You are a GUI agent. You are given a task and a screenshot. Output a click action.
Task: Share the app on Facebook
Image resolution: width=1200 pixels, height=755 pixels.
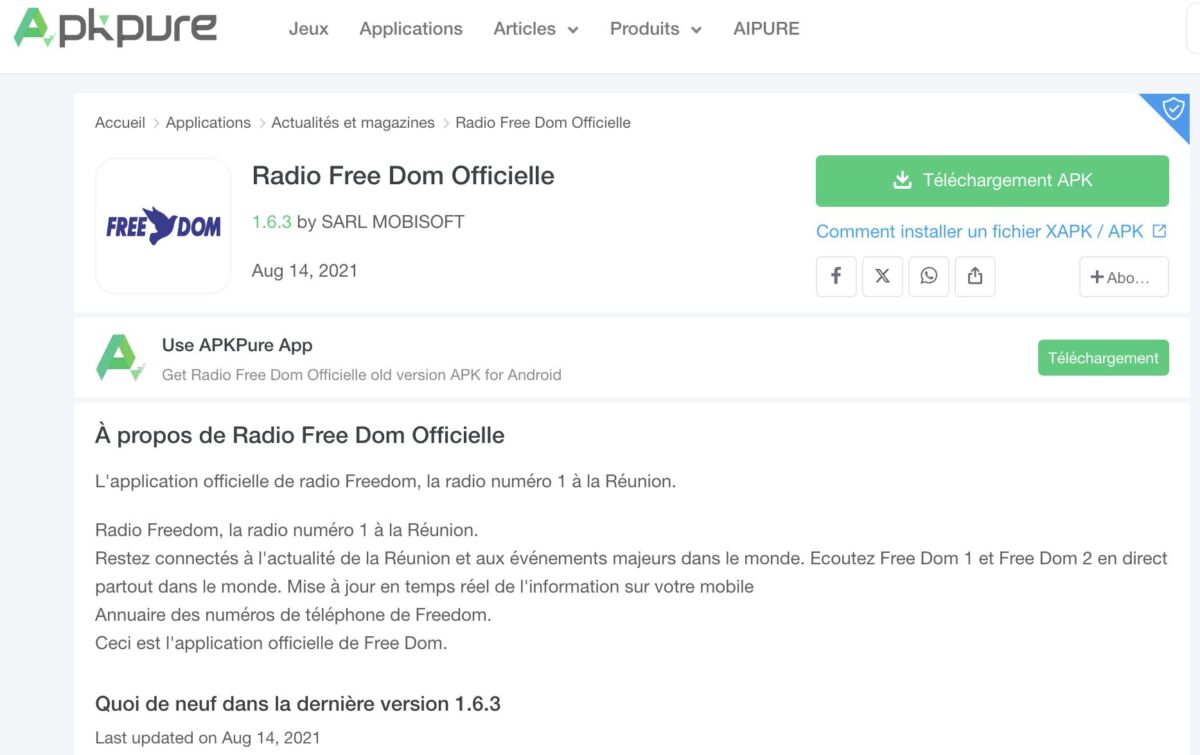pos(836,277)
